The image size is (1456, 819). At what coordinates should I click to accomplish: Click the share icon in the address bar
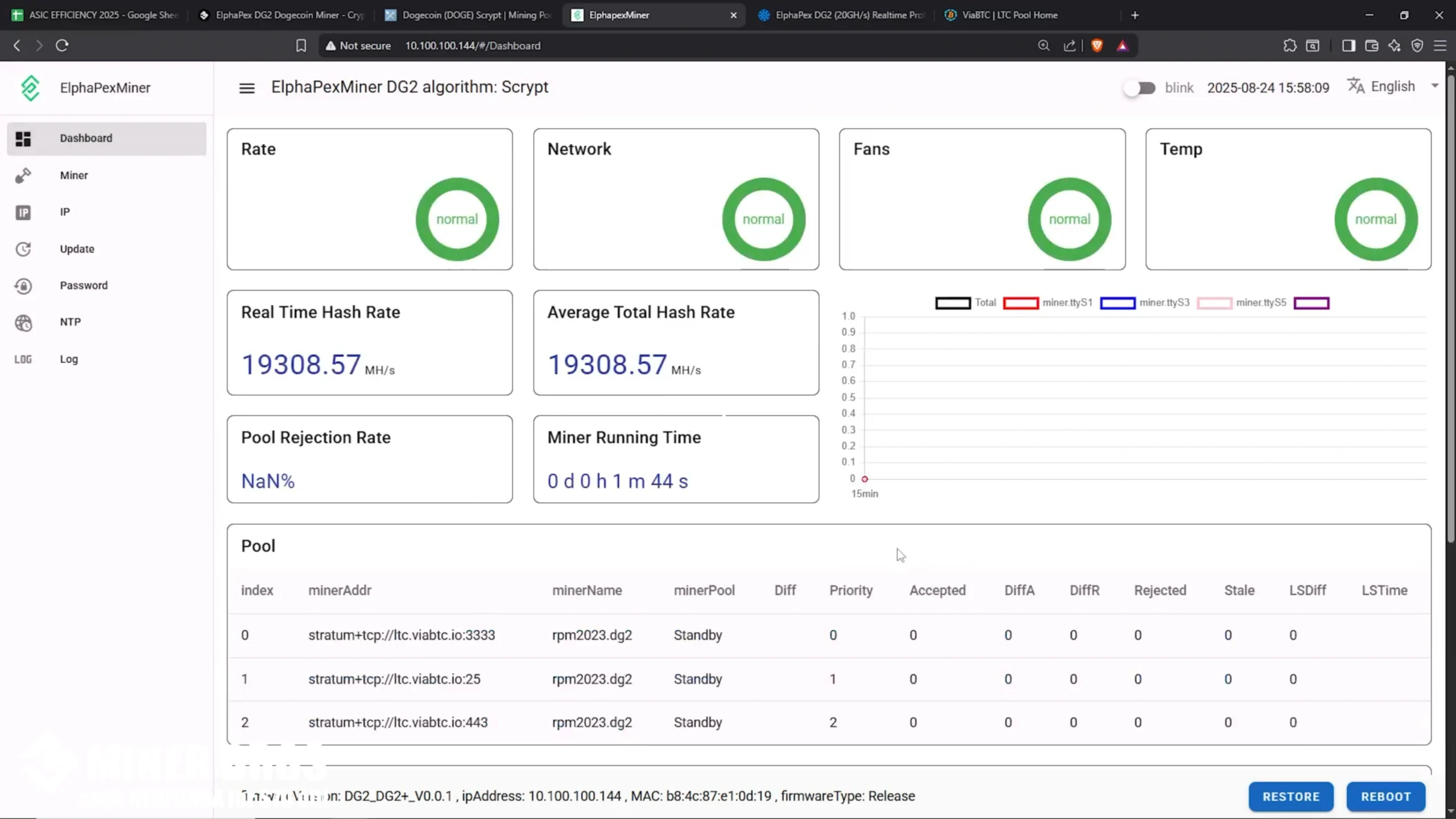pyautogui.click(x=1069, y=45)
